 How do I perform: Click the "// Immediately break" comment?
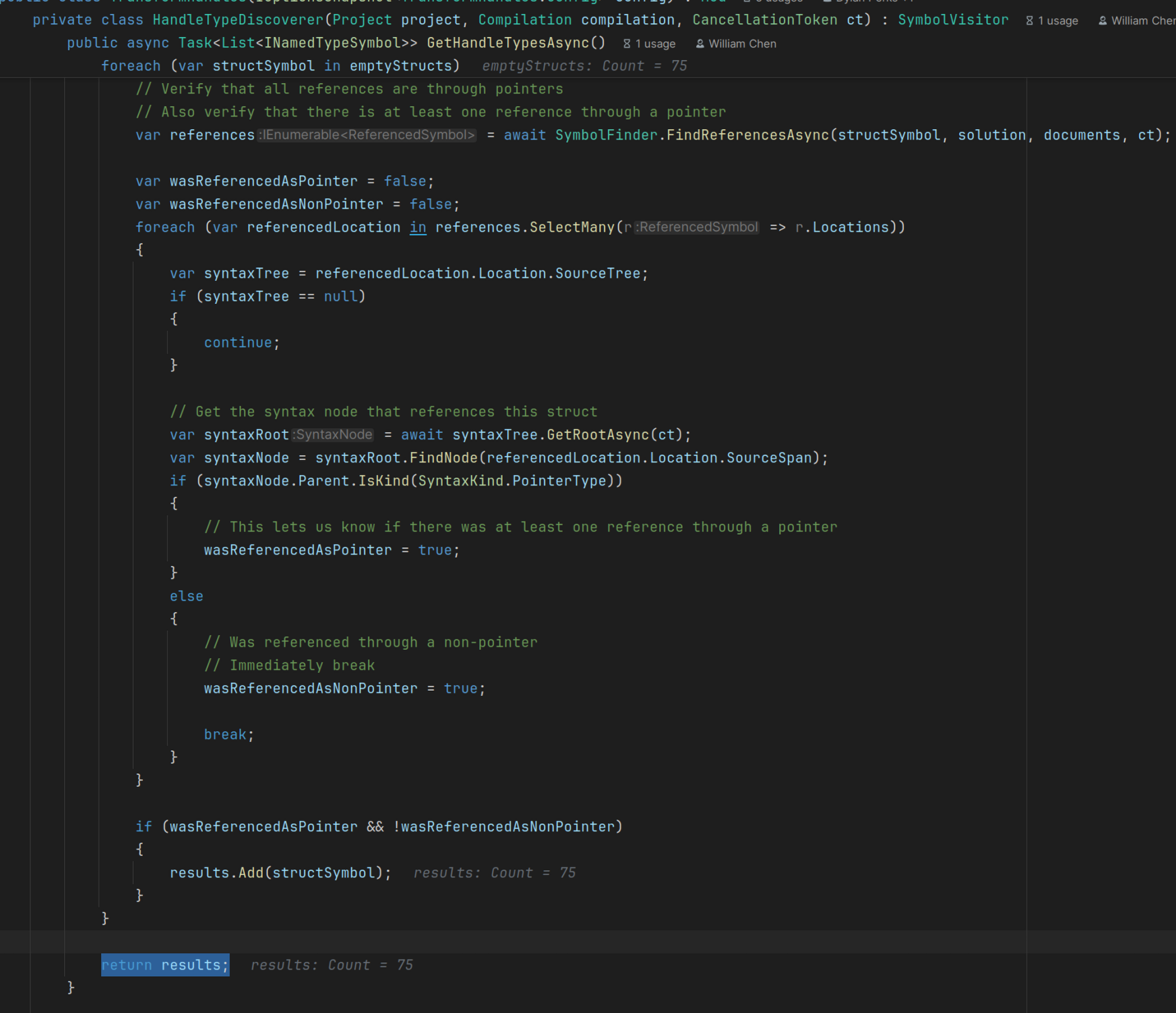[x=289, y=666]
